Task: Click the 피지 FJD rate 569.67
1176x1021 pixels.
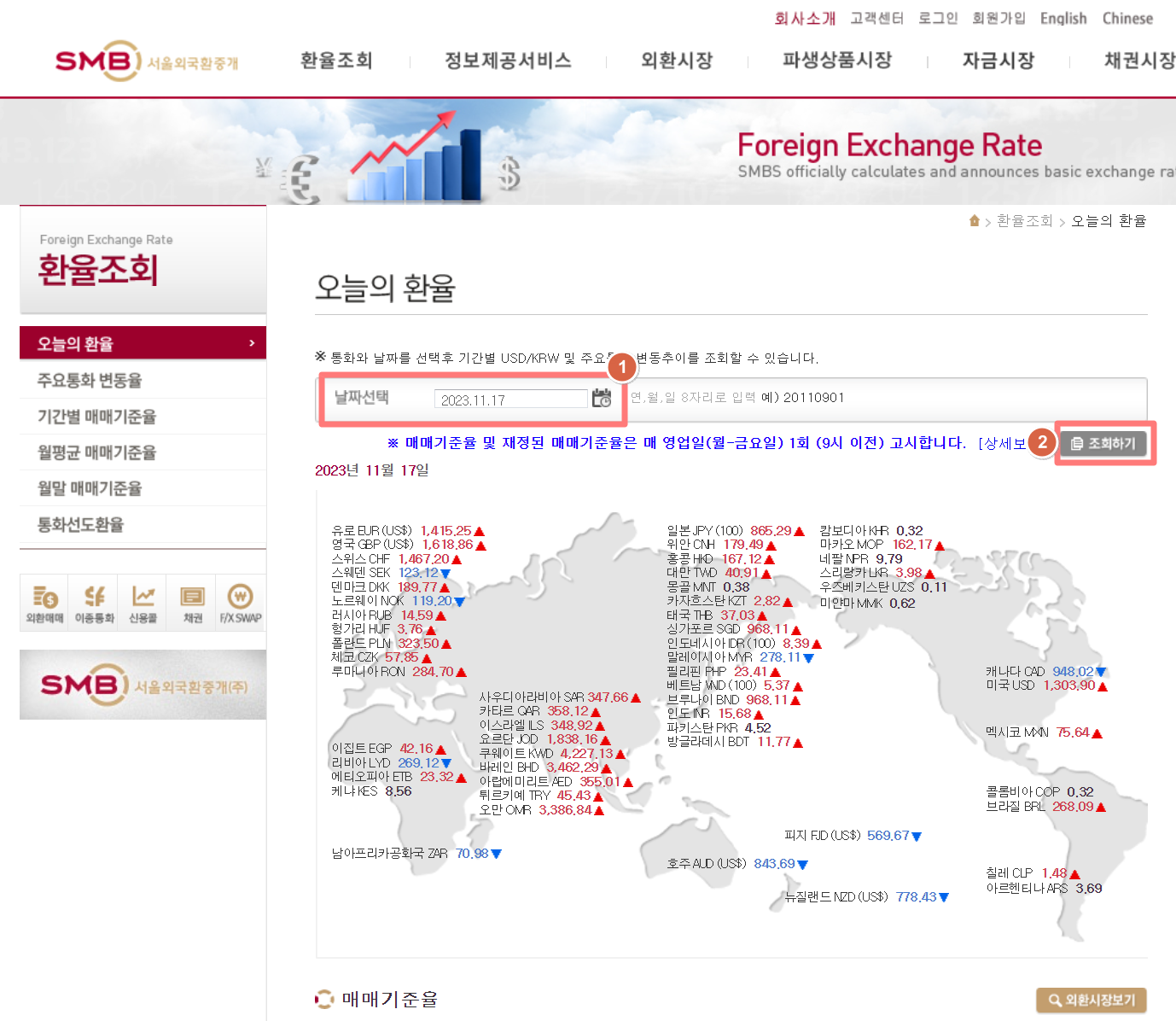Action: point(888,836)
